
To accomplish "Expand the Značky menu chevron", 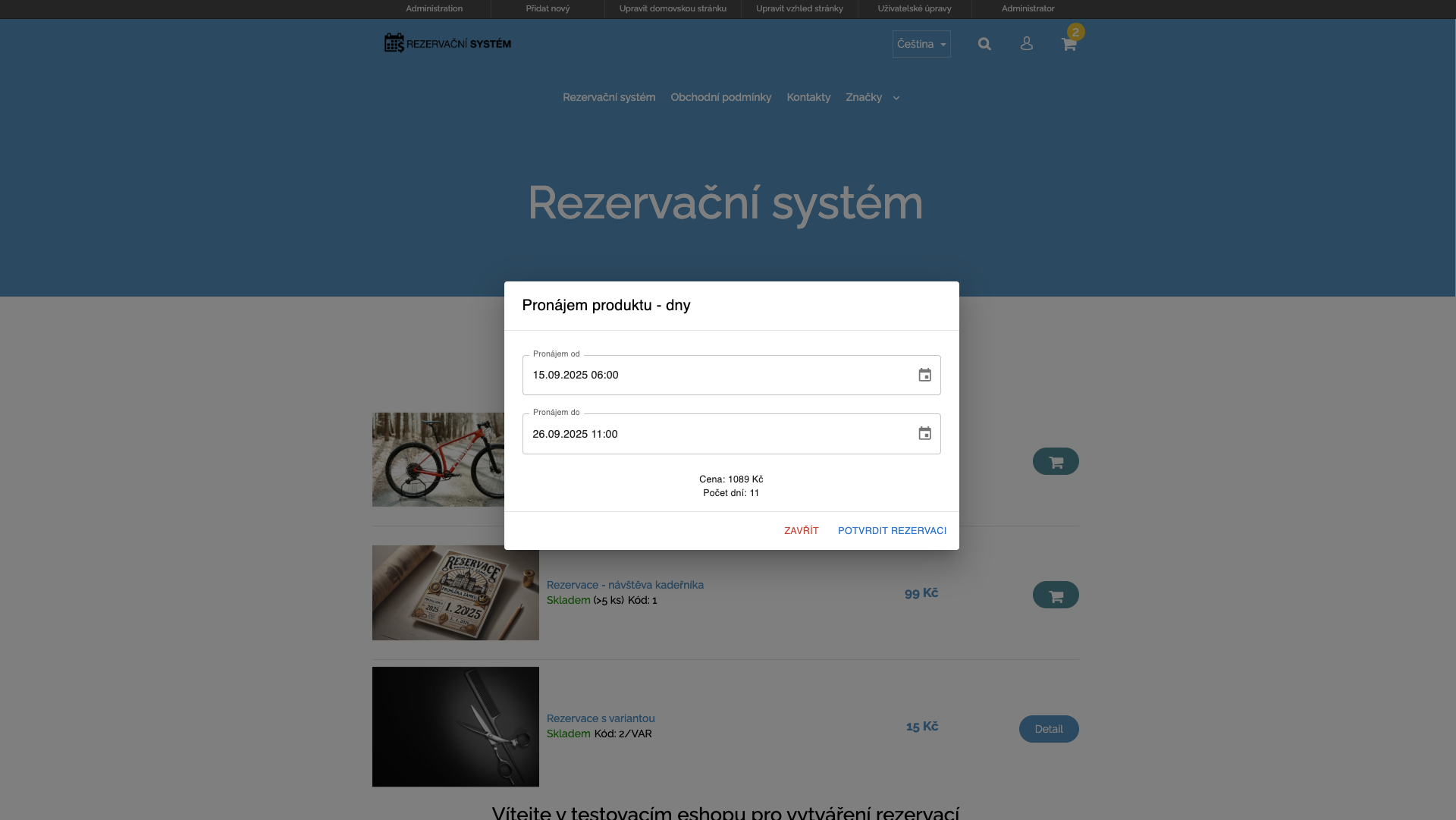I will [896, 98].
